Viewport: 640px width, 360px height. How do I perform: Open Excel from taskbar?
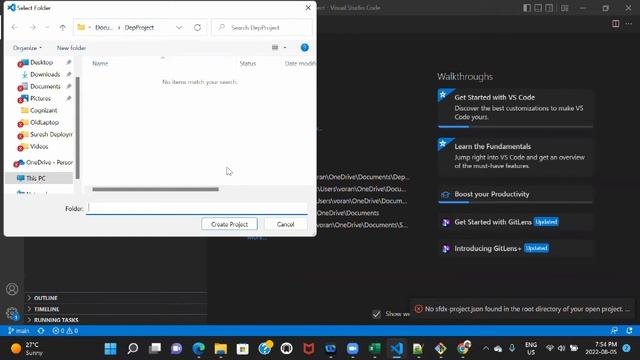[x=374, y=349]
